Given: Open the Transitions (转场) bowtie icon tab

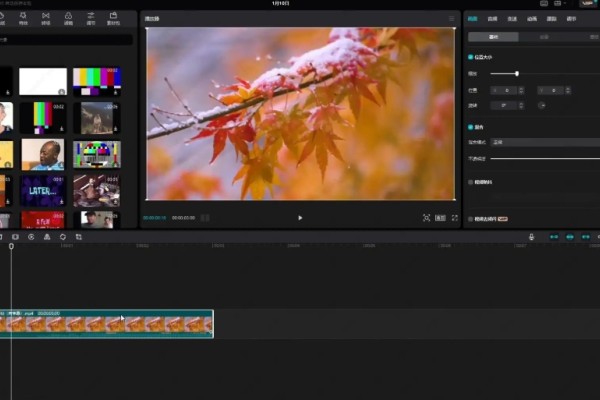Looking at the screenshot, I should point(46,18).
